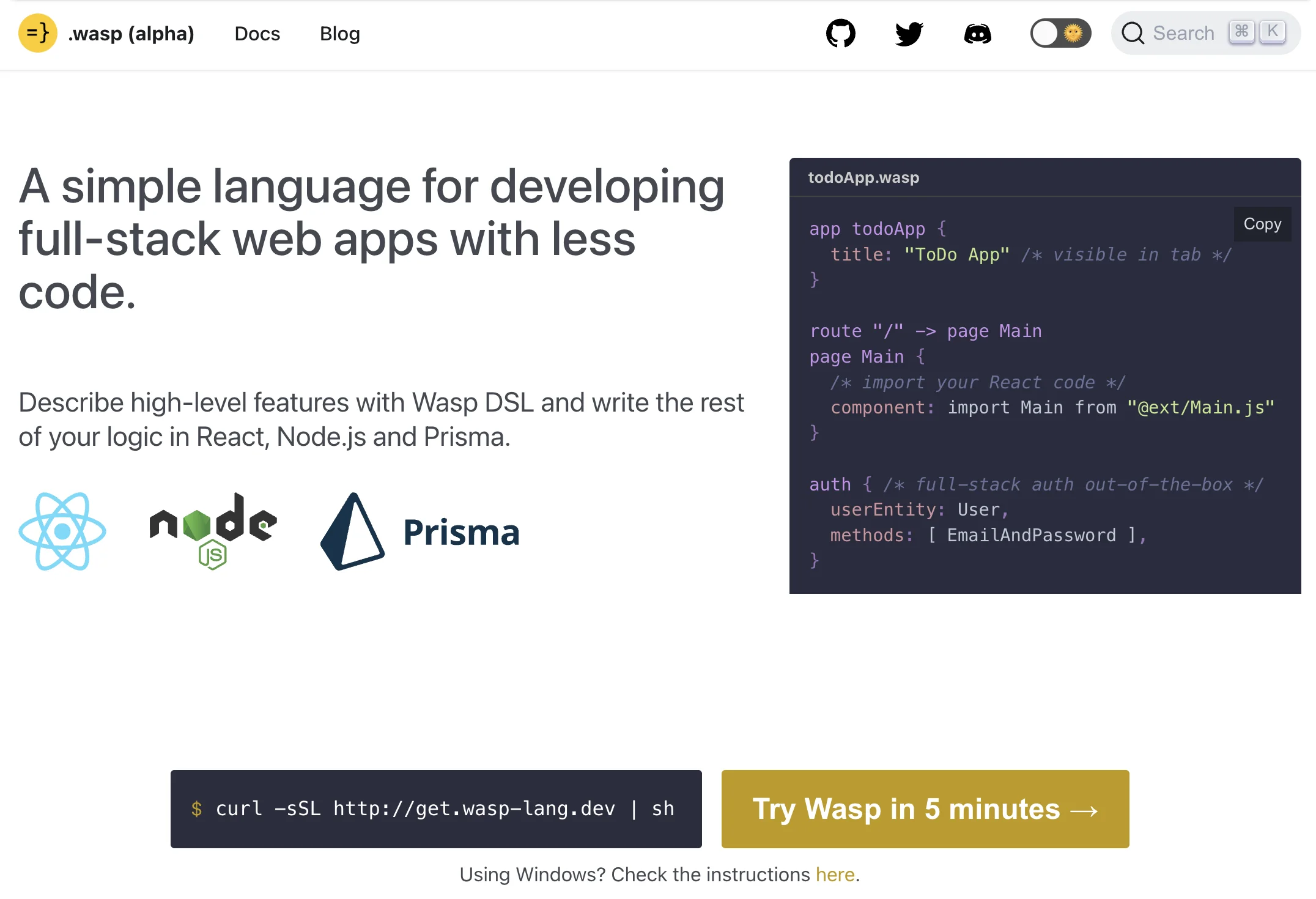Toggle the dark/light mode switch
Viewport: 1316px width, 899px height.
(x=1061, y=33)
